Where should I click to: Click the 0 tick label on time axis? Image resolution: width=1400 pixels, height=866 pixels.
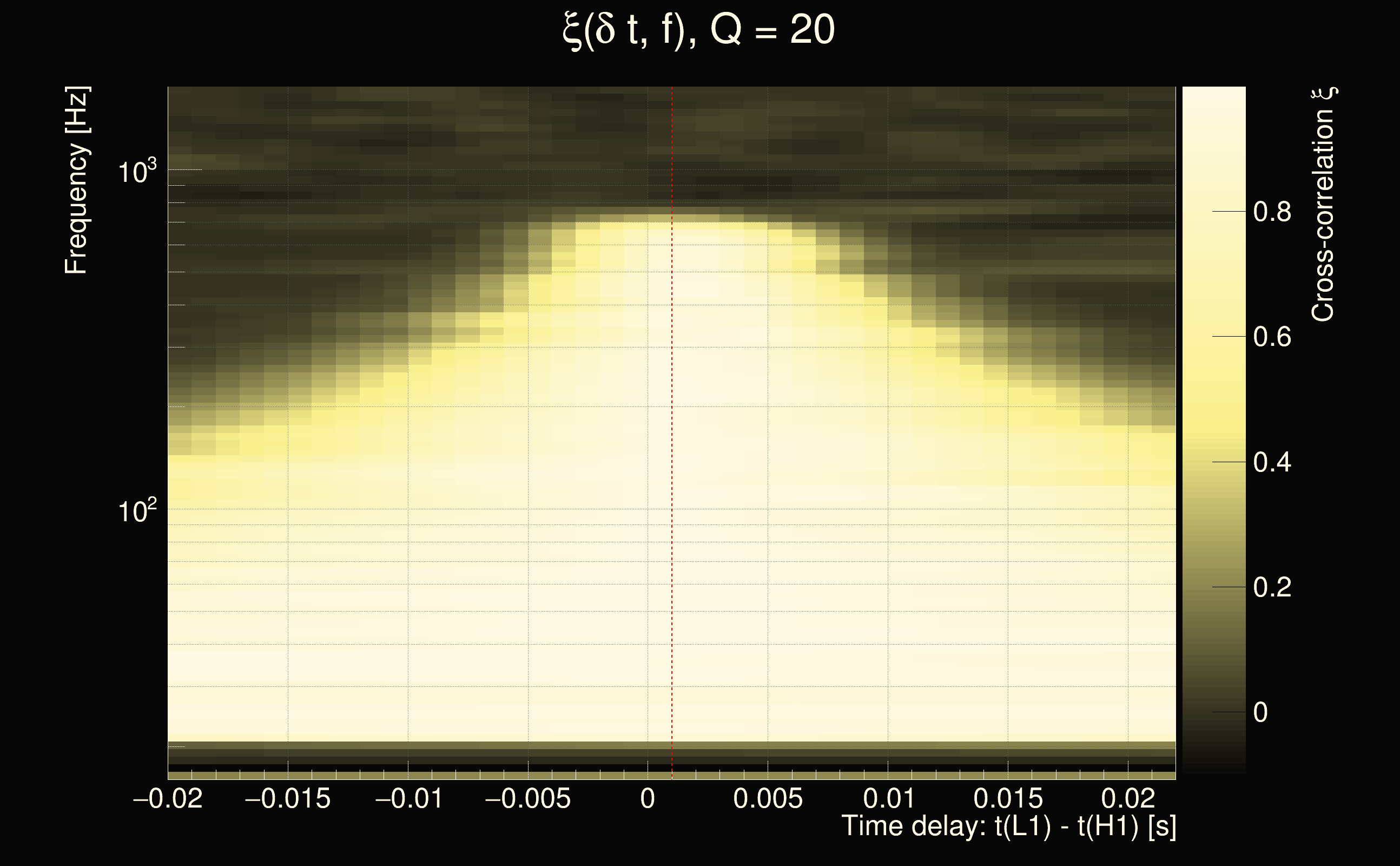[x=648, y=798]
